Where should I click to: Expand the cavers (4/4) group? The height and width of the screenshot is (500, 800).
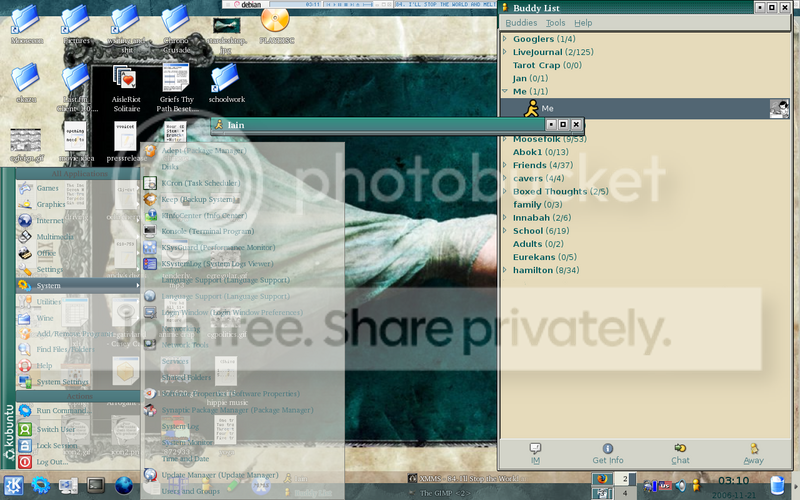pyautogui.click(x=505, y=178)
